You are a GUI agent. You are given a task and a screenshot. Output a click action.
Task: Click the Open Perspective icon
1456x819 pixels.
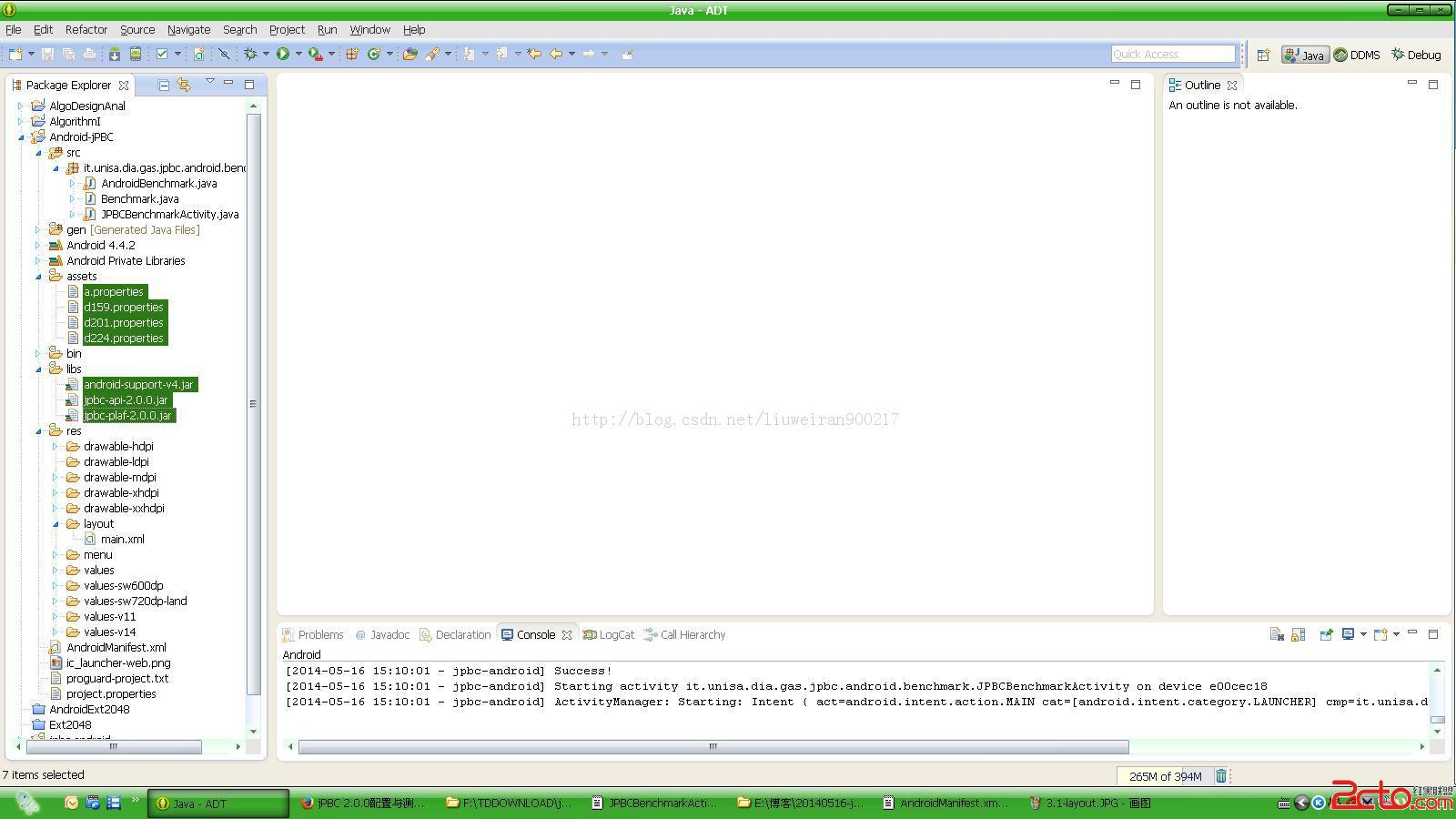click(x=1263, y=55)
